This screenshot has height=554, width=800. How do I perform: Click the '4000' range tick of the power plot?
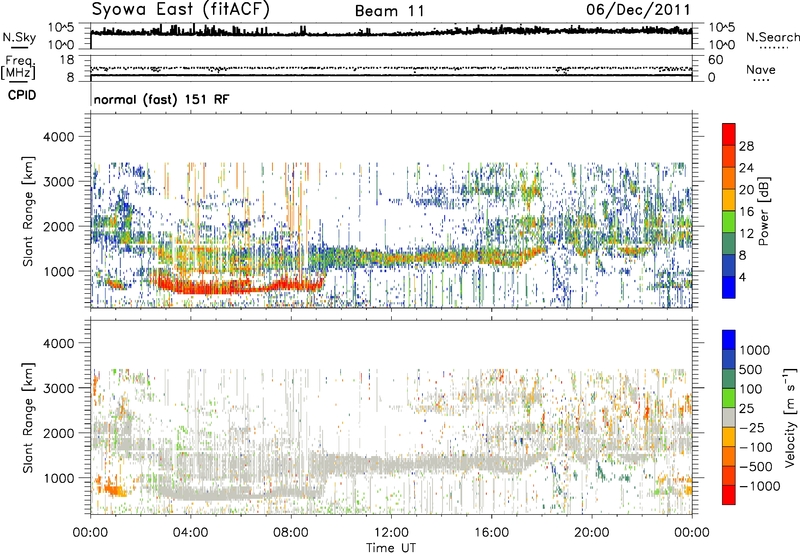[x=58, y=137]
